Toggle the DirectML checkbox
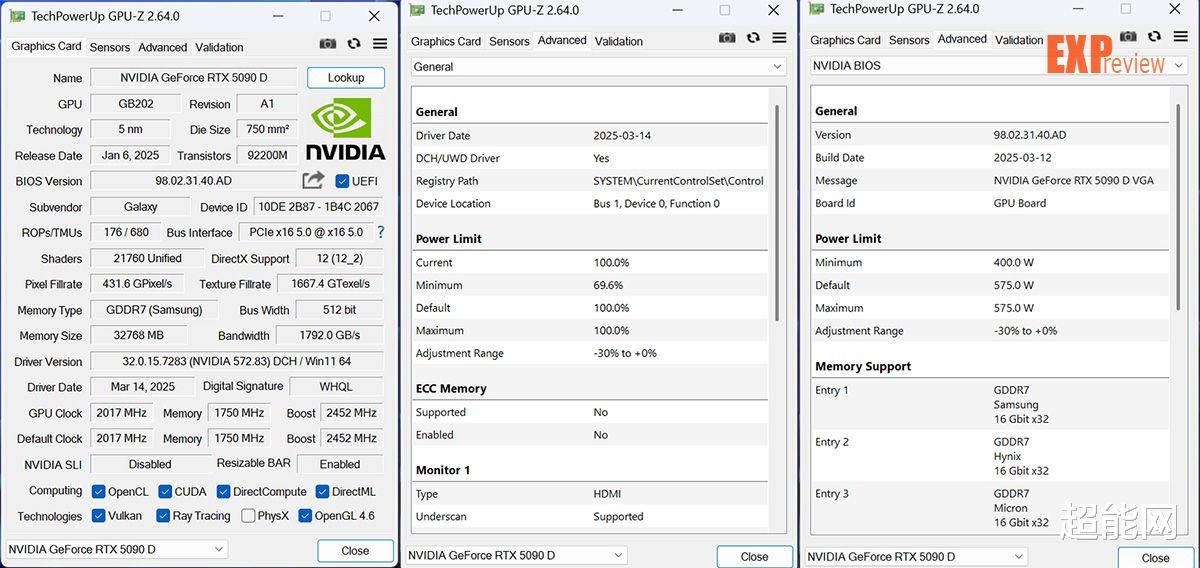The width and height of the screenshot is (1200, 568). tap(323, 491)
